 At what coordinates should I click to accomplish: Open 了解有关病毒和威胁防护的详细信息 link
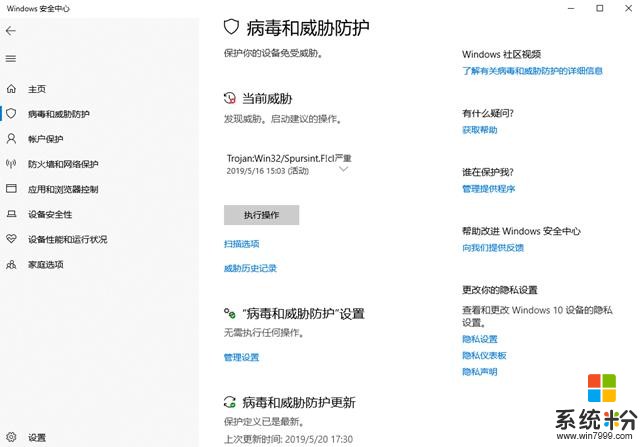(532, 71)
